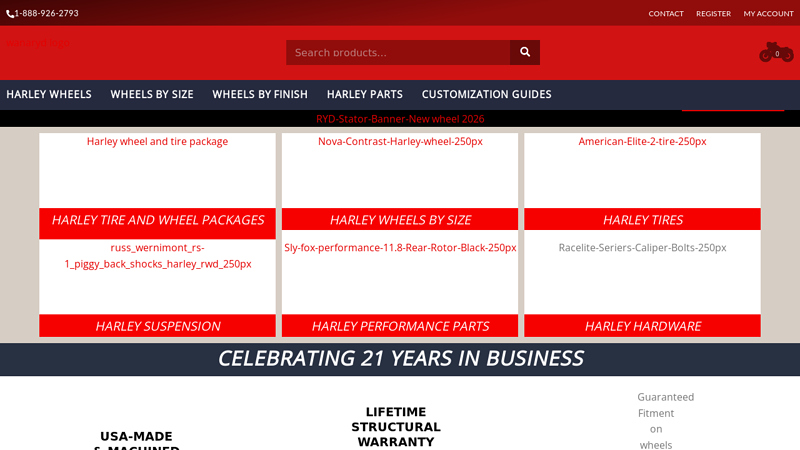The width and height of the screenshot is (800, 450).
Task: Select the Harley Tires category label
Action: tap(642, 220)
